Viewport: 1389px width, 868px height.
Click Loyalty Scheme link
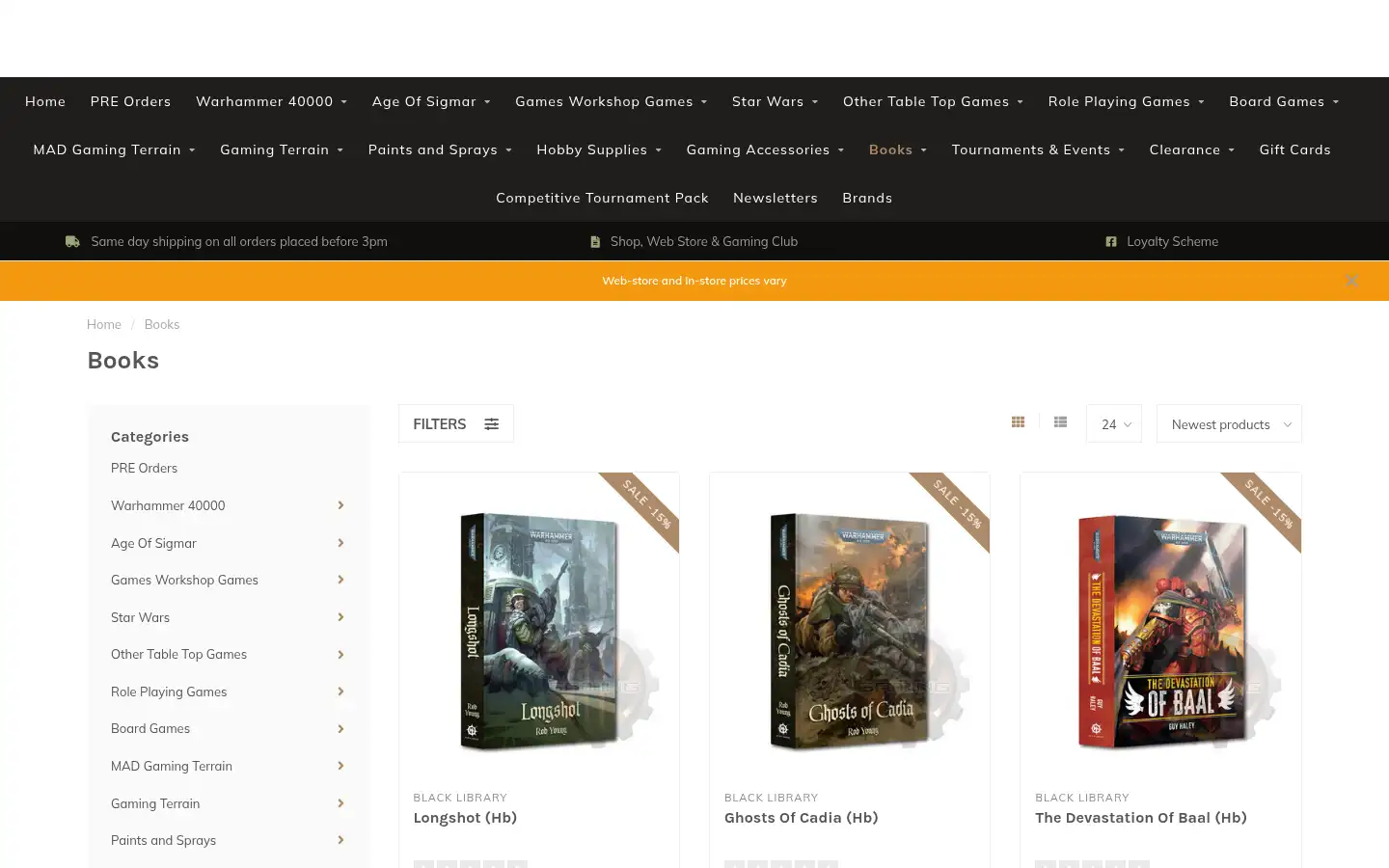[1173, 241]
